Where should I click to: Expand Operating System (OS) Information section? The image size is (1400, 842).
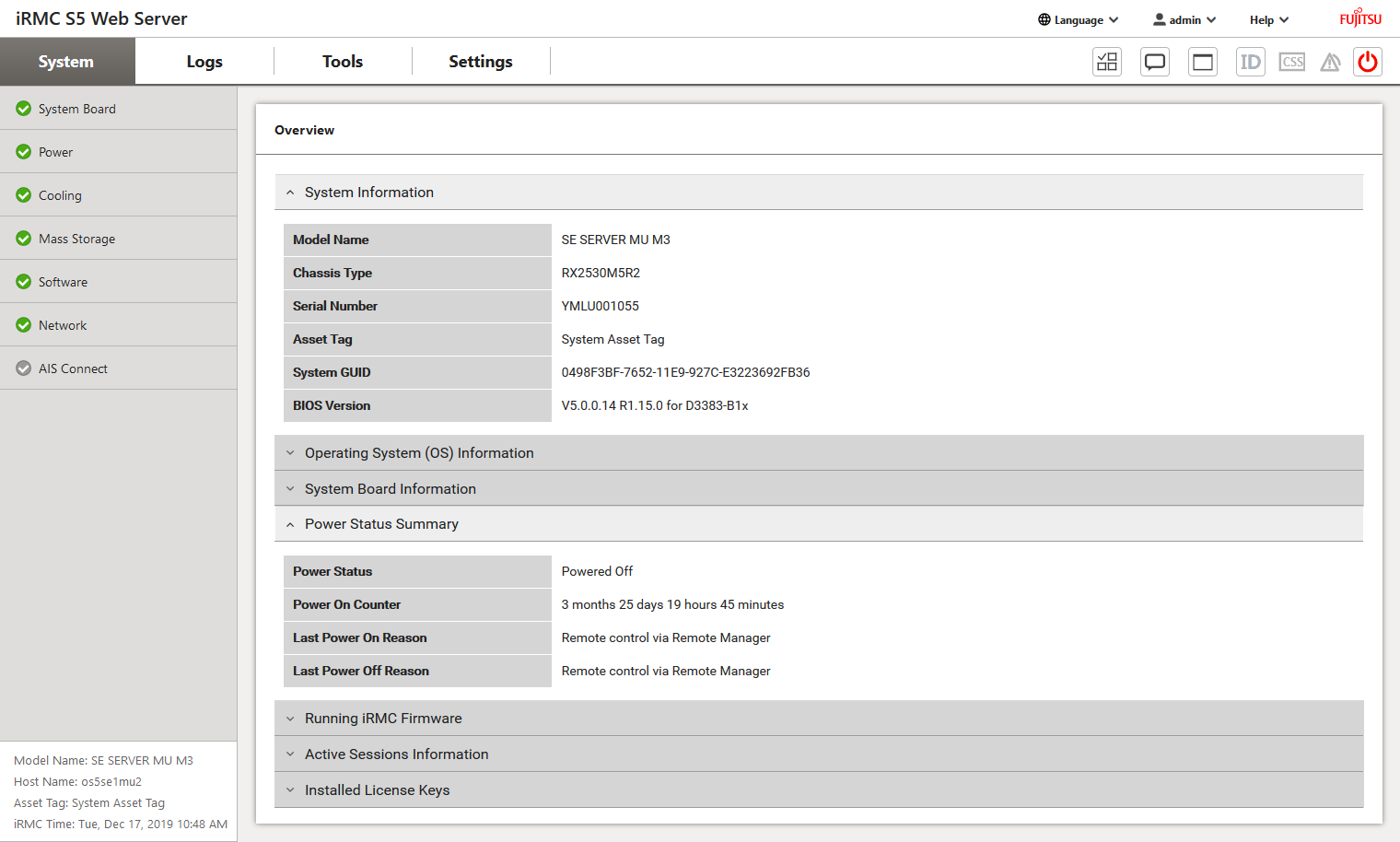pyautogui.click(x=419, y=453)
